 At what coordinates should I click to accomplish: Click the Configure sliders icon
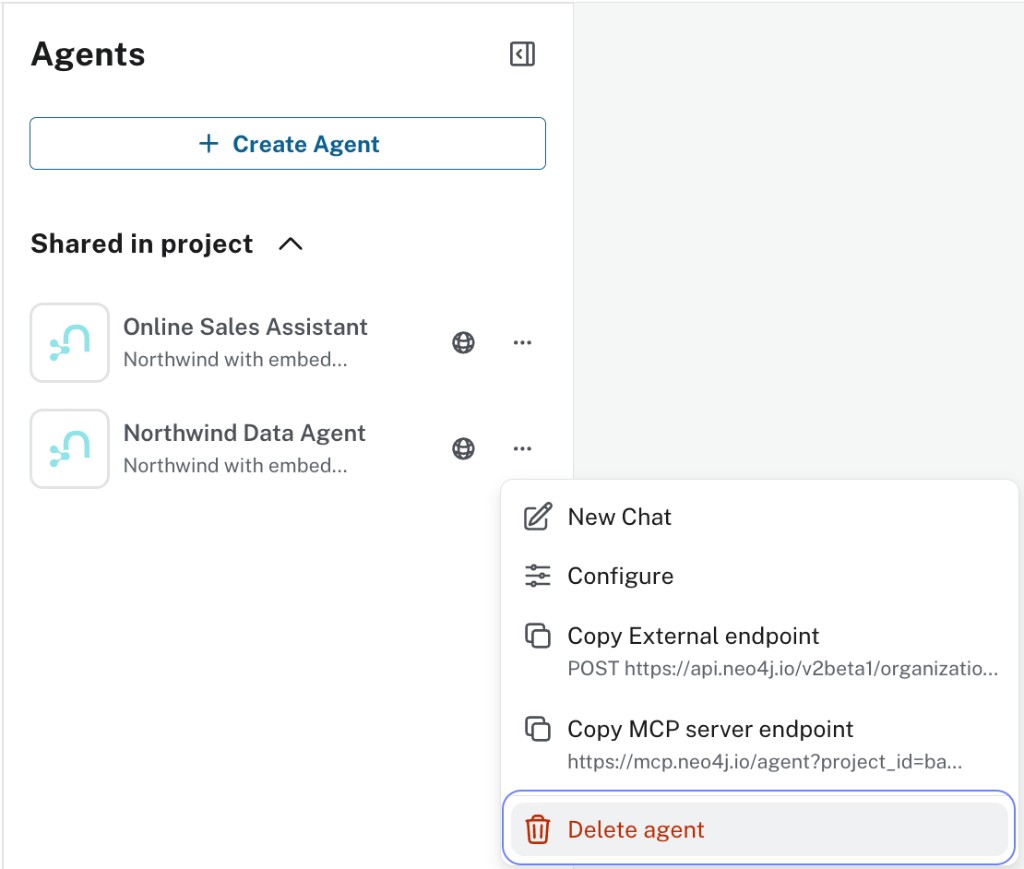point(537,575)
